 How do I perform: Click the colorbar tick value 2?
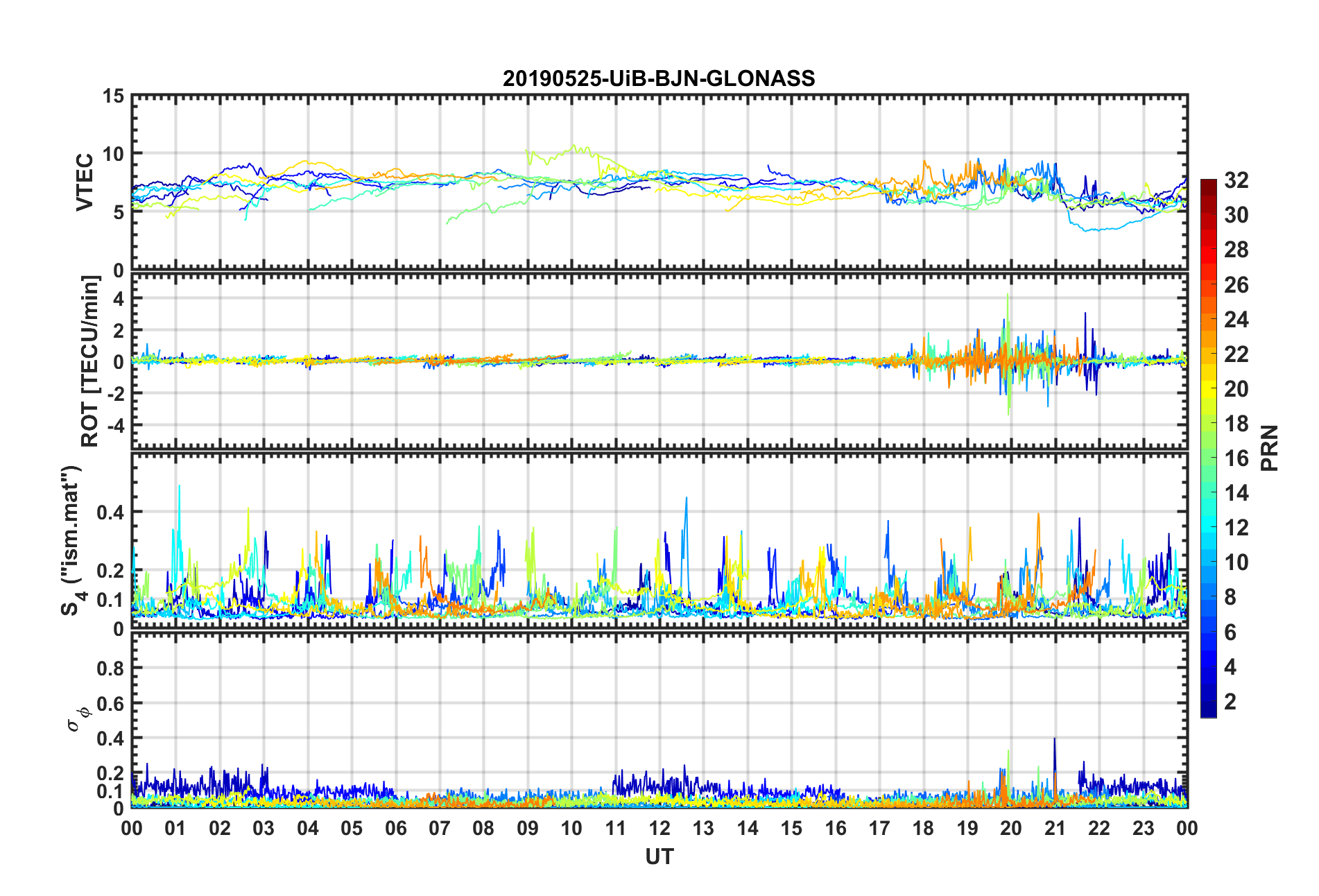pyautogui.click(x=1230, y=702)
